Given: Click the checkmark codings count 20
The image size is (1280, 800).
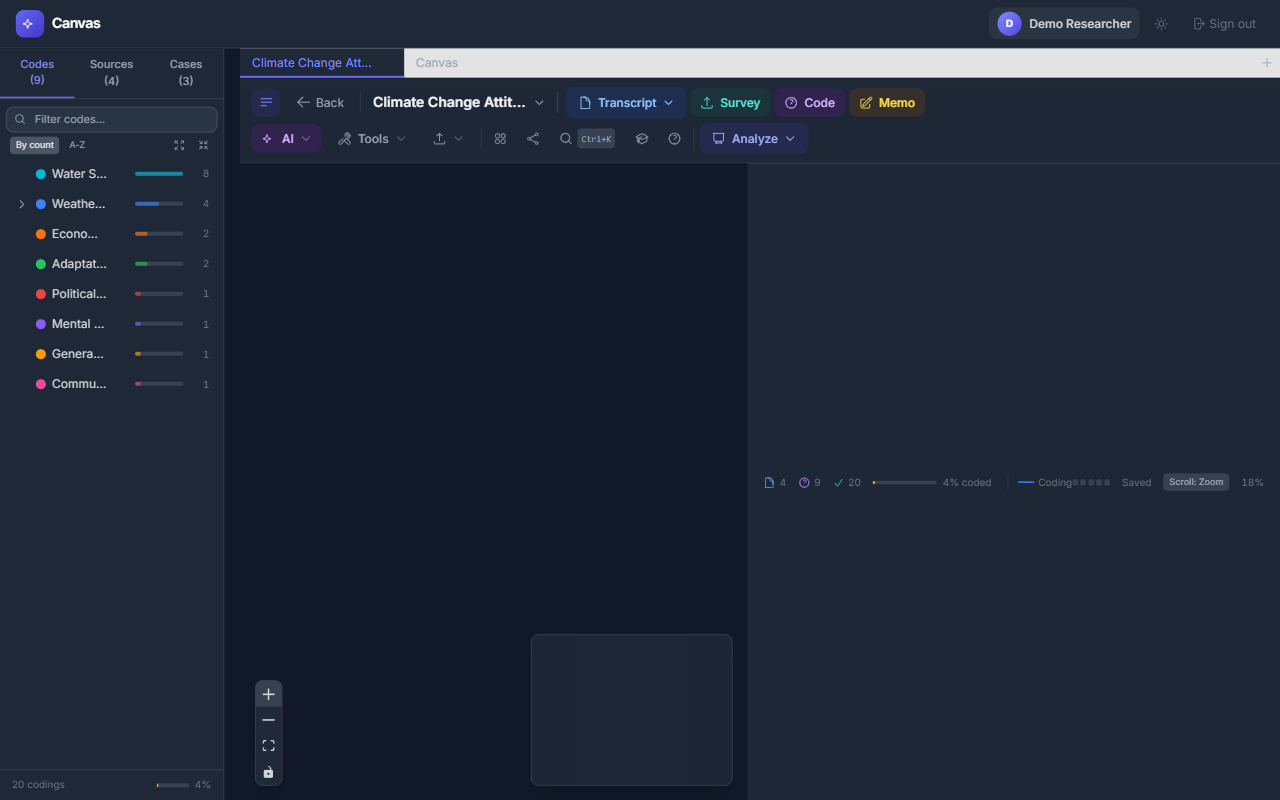Looking at the screenshot, I should click(x=847, y=482).
